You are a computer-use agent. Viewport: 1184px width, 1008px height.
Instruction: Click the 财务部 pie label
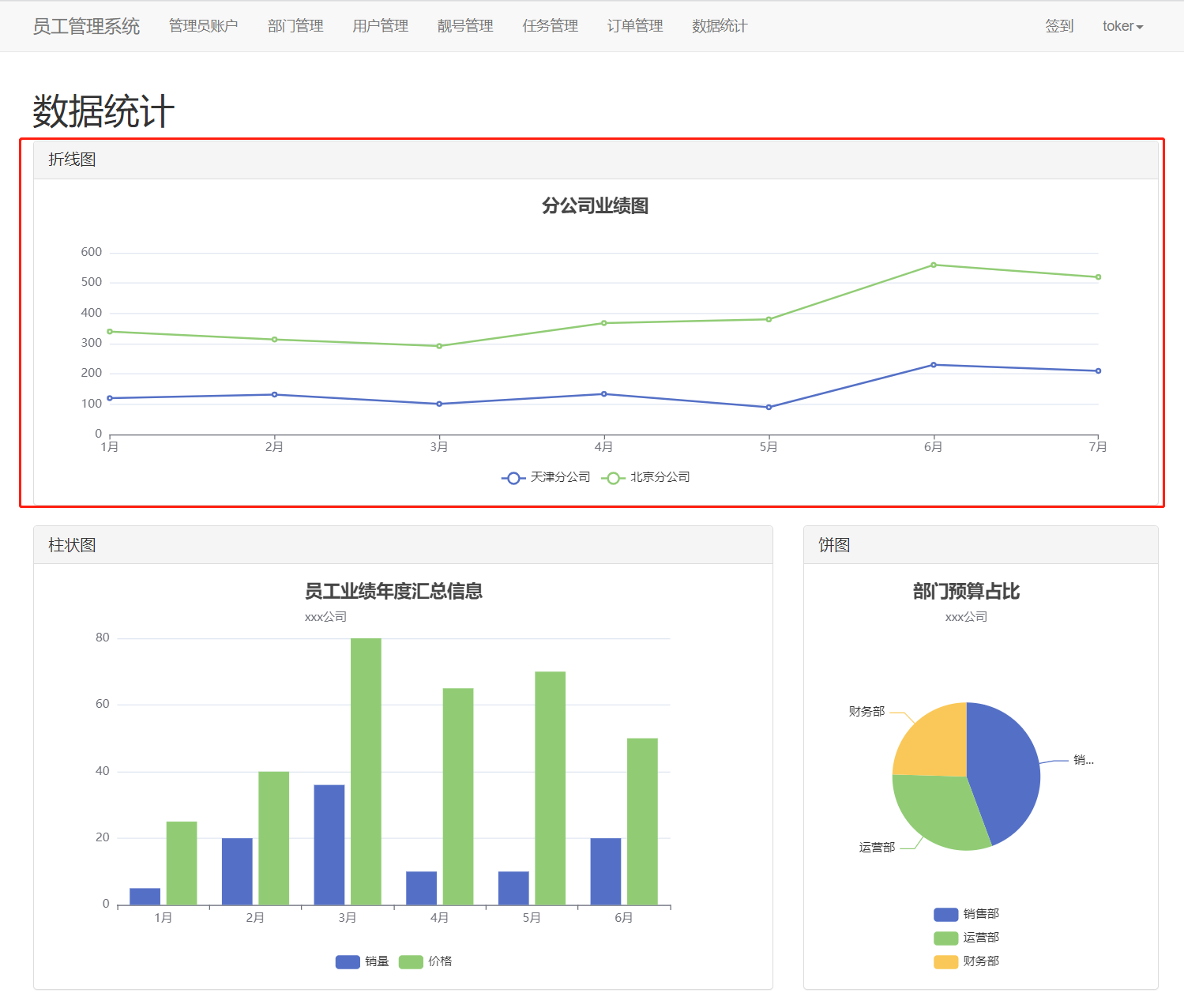(x=866, y=712)
